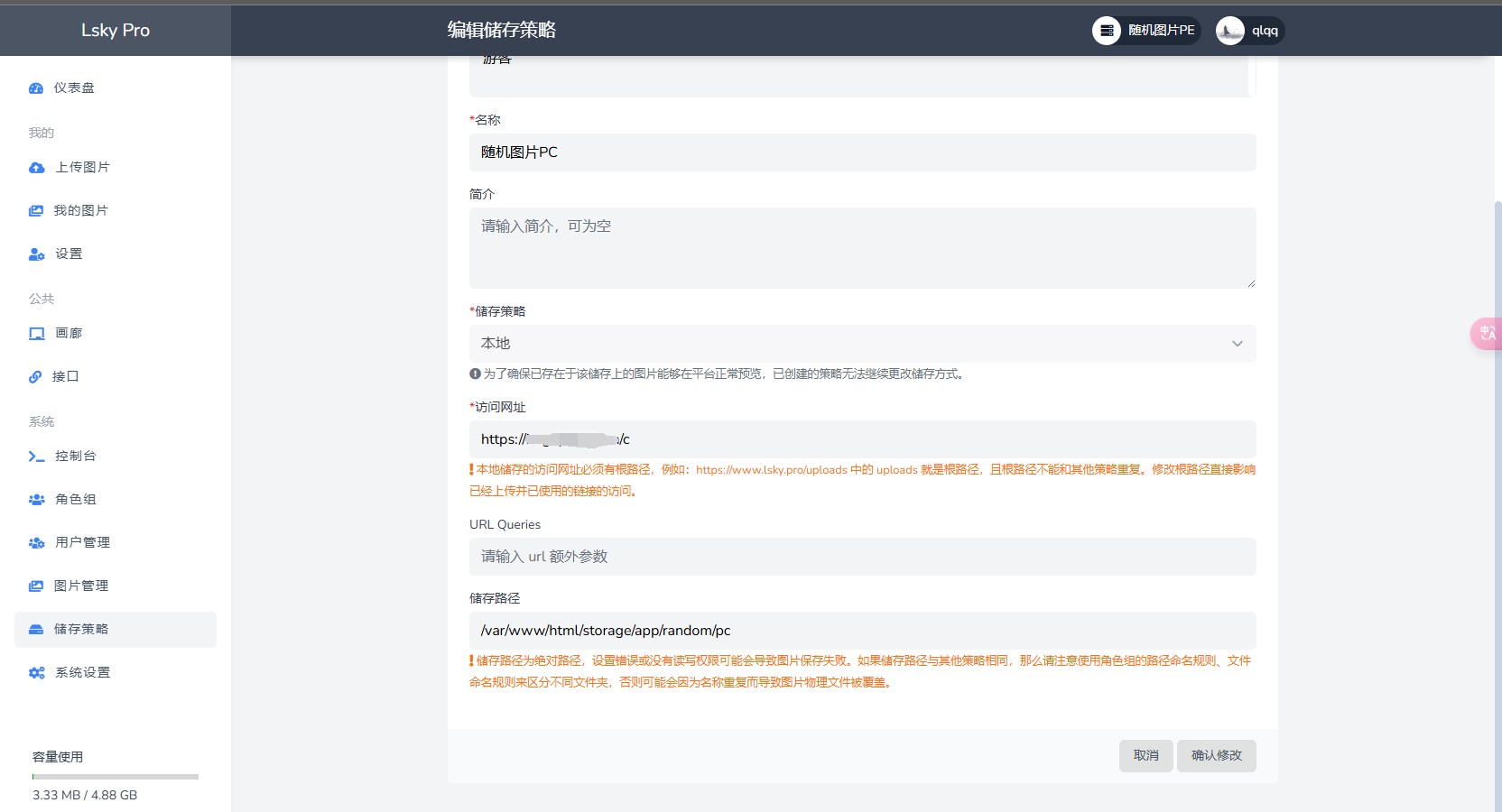Focus the URL Queries input field

tap(862, 557)
